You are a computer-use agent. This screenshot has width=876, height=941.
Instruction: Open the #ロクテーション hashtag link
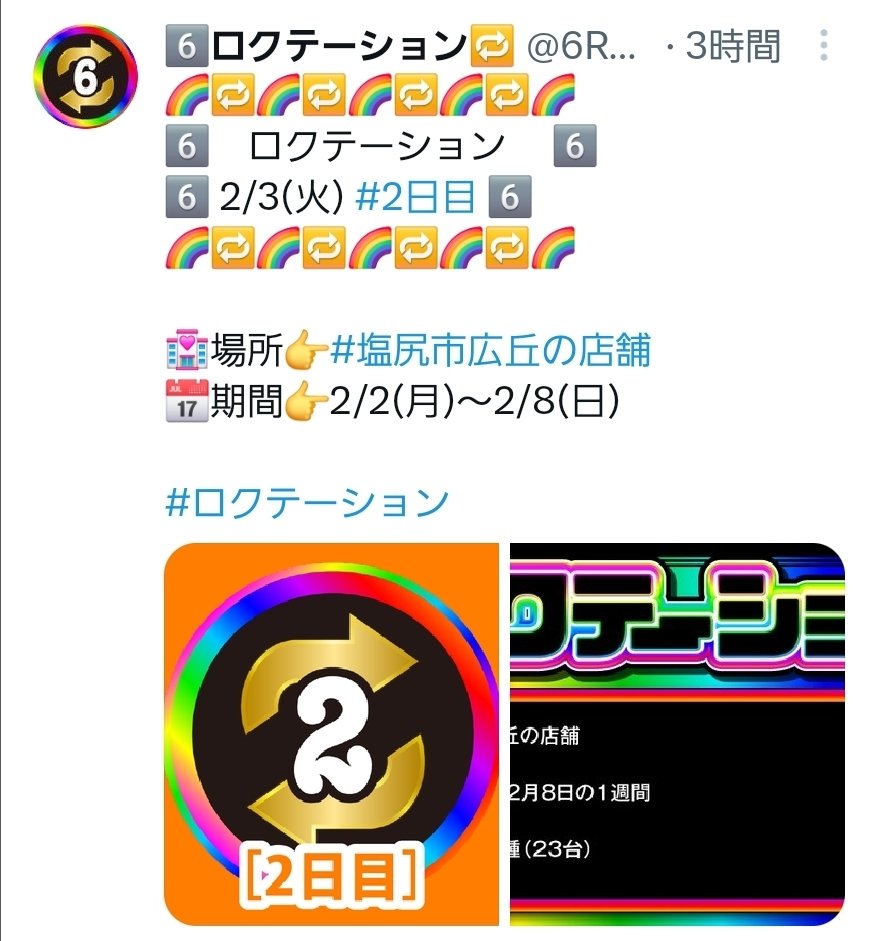(x=307, y=503)
